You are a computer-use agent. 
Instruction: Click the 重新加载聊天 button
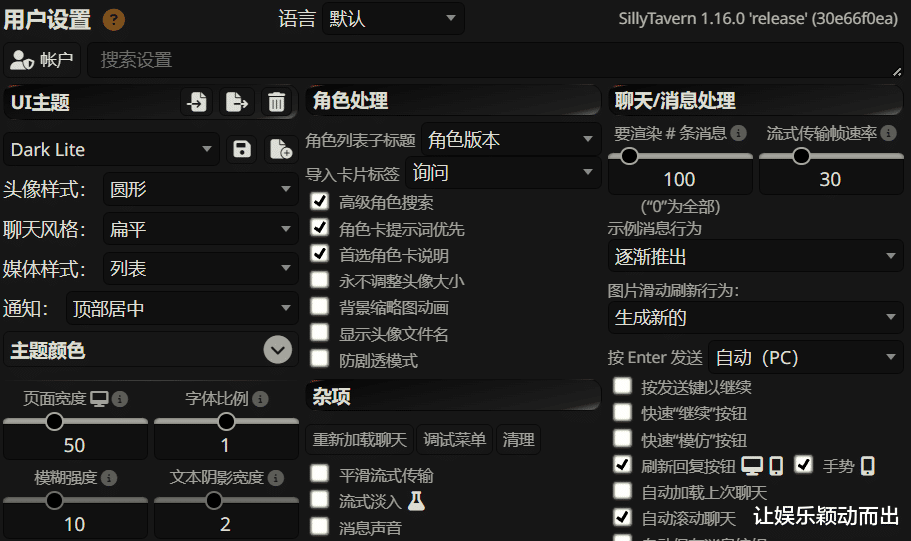point(360,439)
